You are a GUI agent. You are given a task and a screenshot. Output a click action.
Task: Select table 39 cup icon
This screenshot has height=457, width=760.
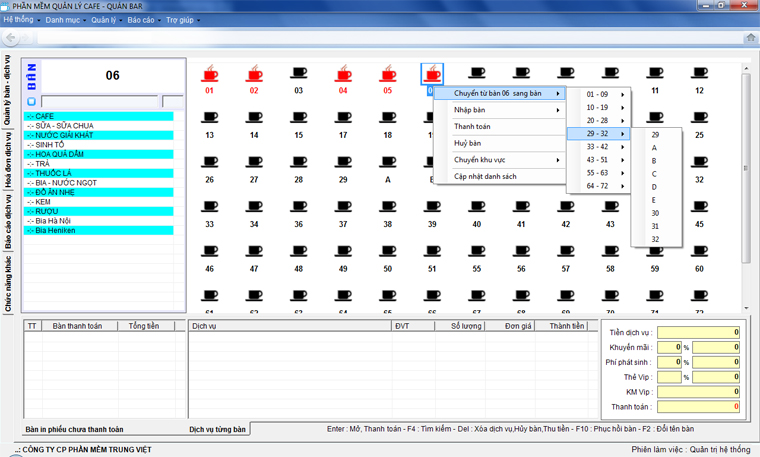432,207
